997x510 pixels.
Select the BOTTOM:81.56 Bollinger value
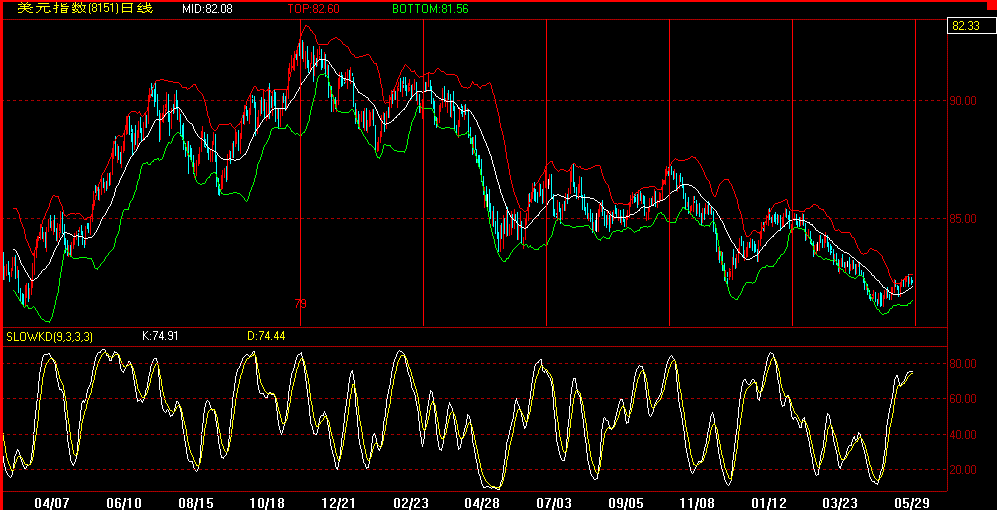tap(430, 9)
